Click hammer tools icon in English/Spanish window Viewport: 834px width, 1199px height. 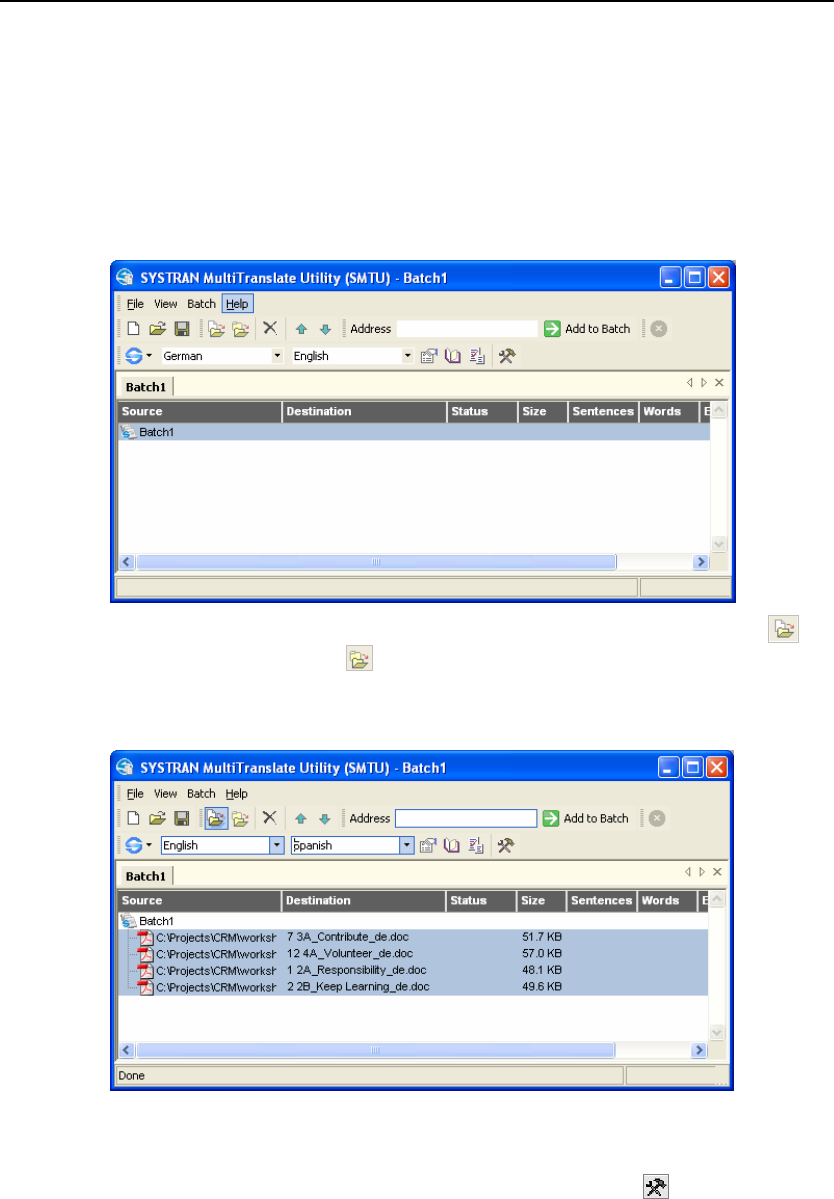click(505, 845)
